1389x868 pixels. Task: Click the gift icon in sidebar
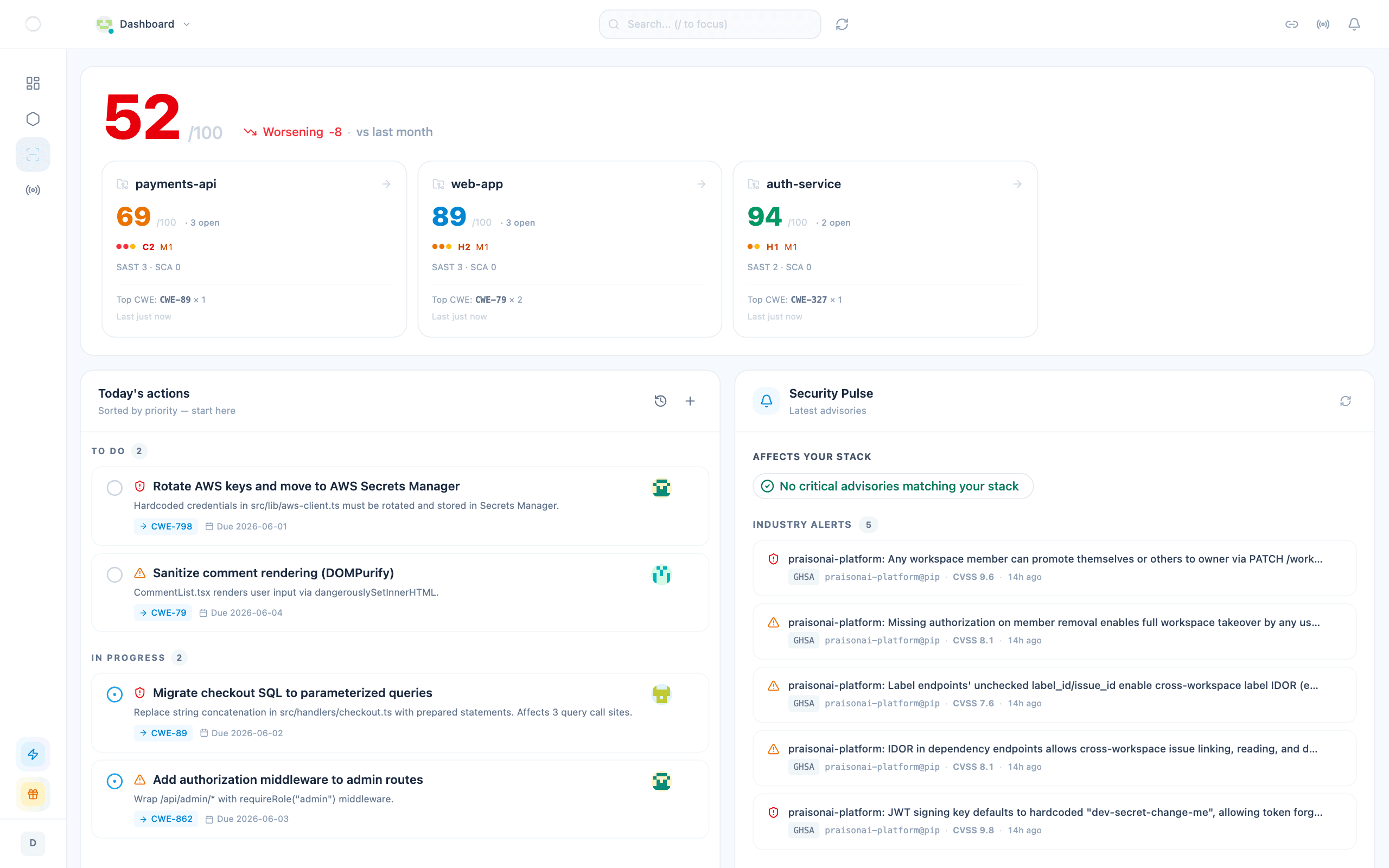pos(33,794)
